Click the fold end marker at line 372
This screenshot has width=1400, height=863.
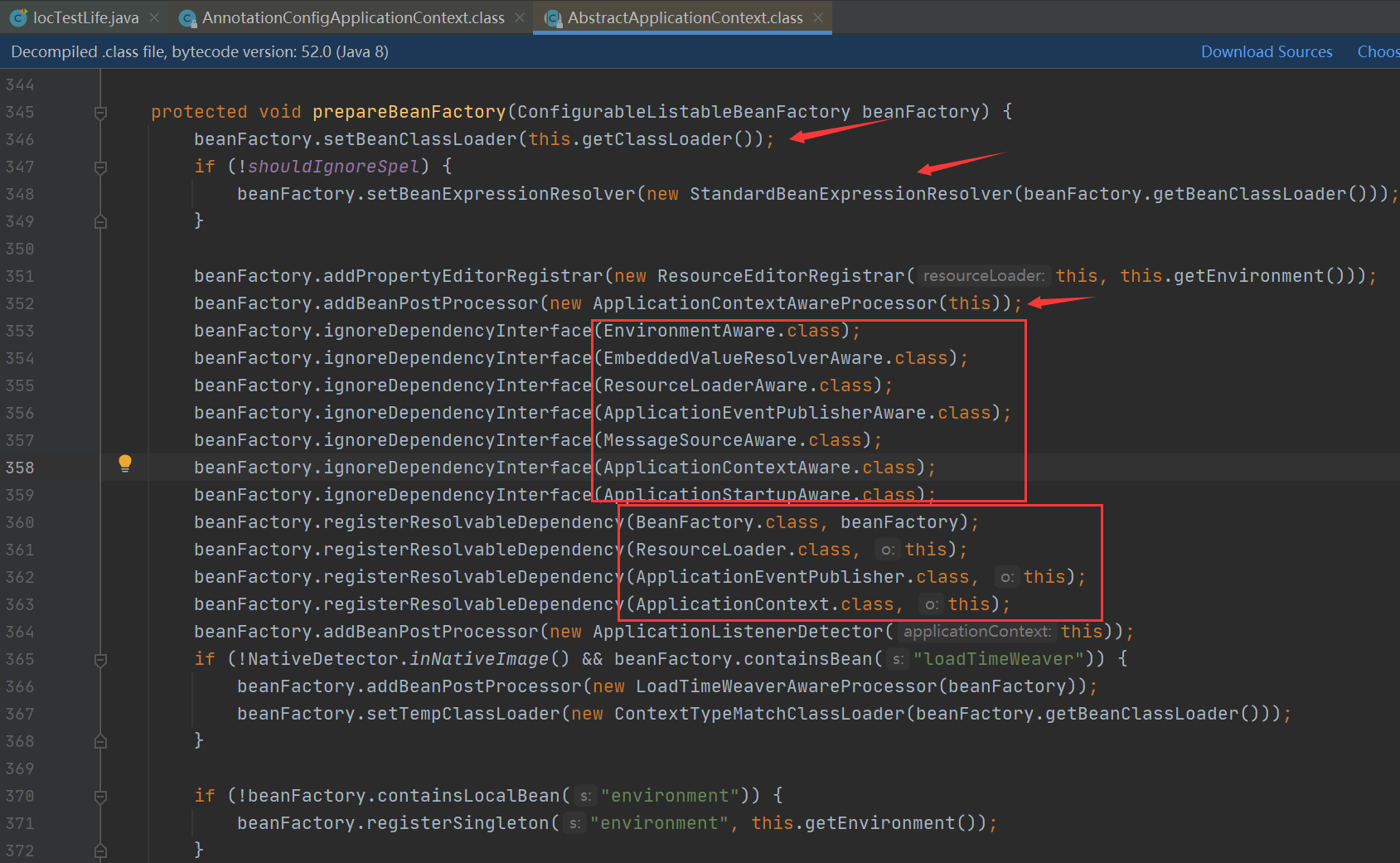[100, 851]
